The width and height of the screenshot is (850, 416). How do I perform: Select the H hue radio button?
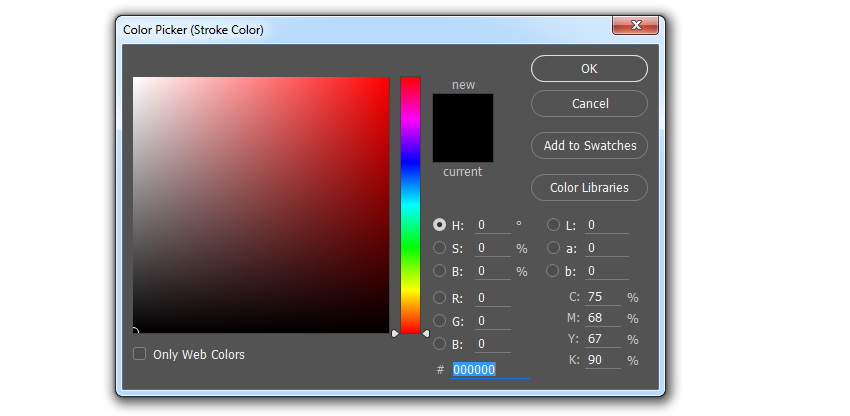click(440, 225)
